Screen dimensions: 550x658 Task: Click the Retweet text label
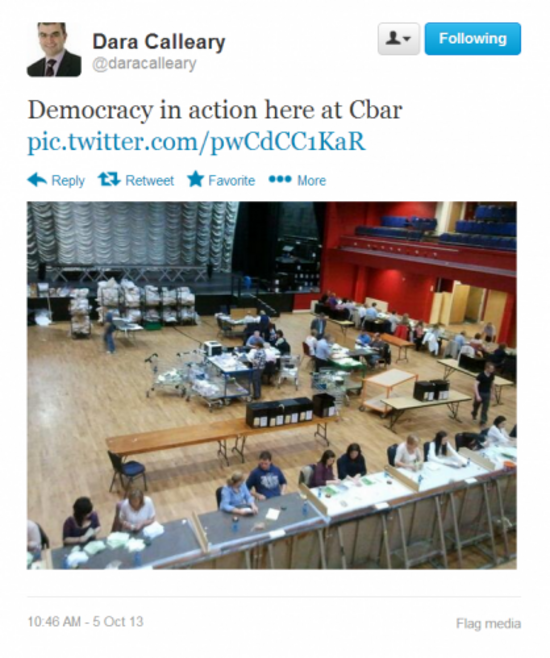(x=149, y=180)
